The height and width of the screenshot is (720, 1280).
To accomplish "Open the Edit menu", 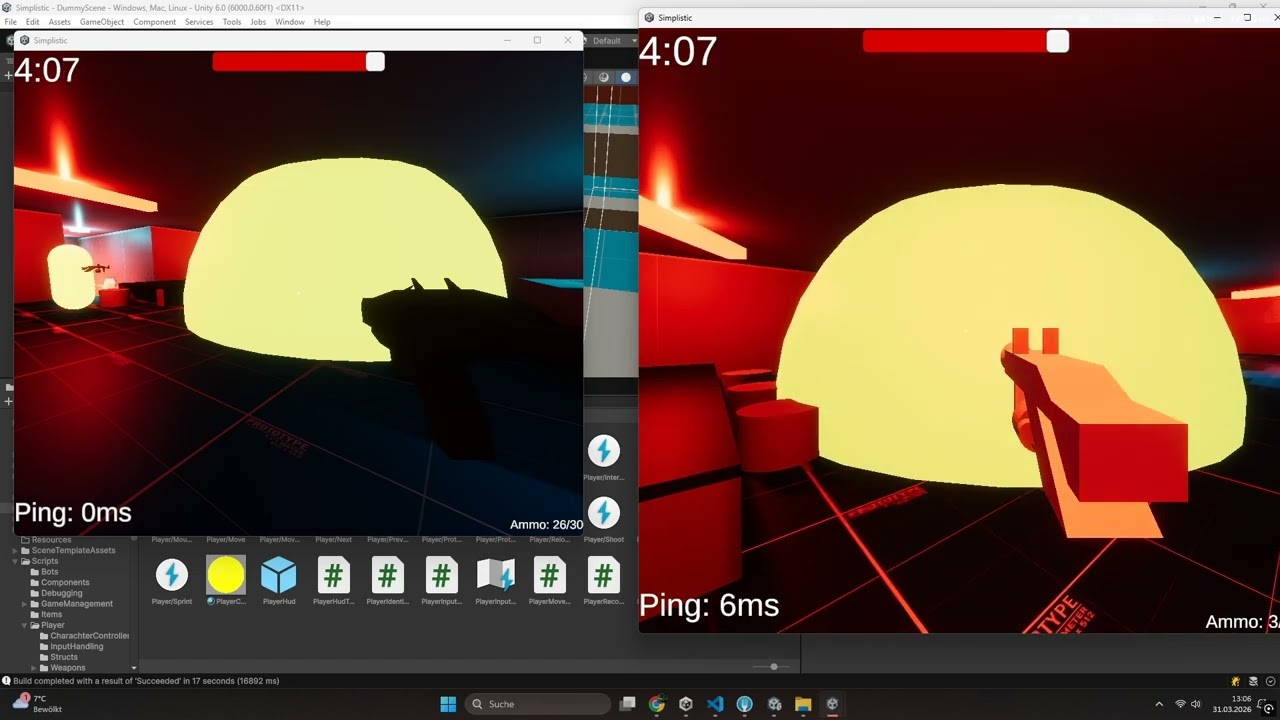I will [33, 22].
